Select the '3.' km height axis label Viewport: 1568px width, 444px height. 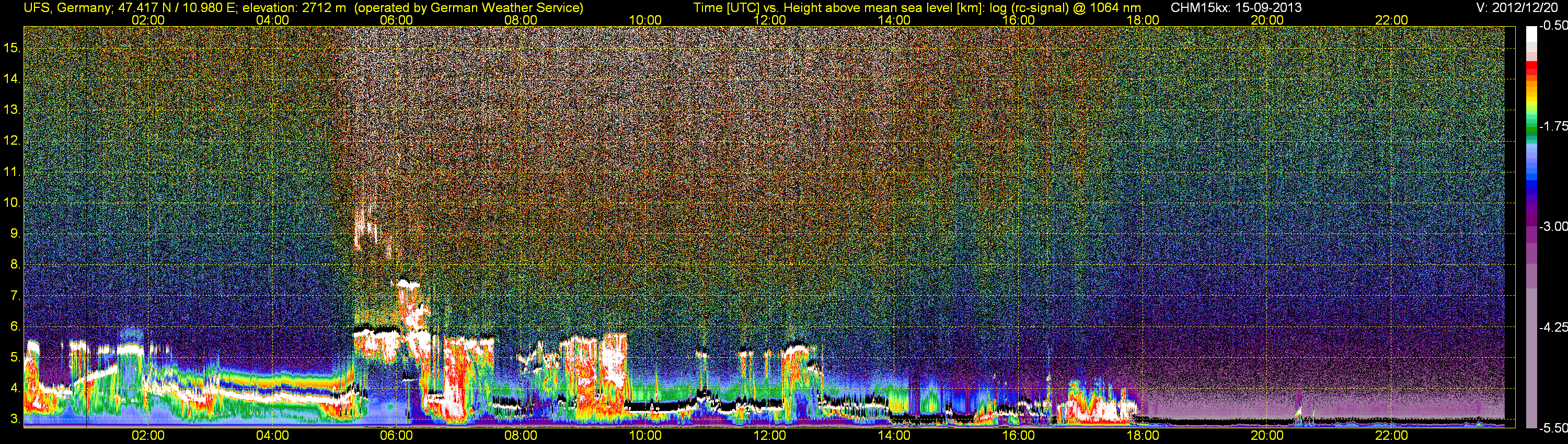[x=15, y=419]
